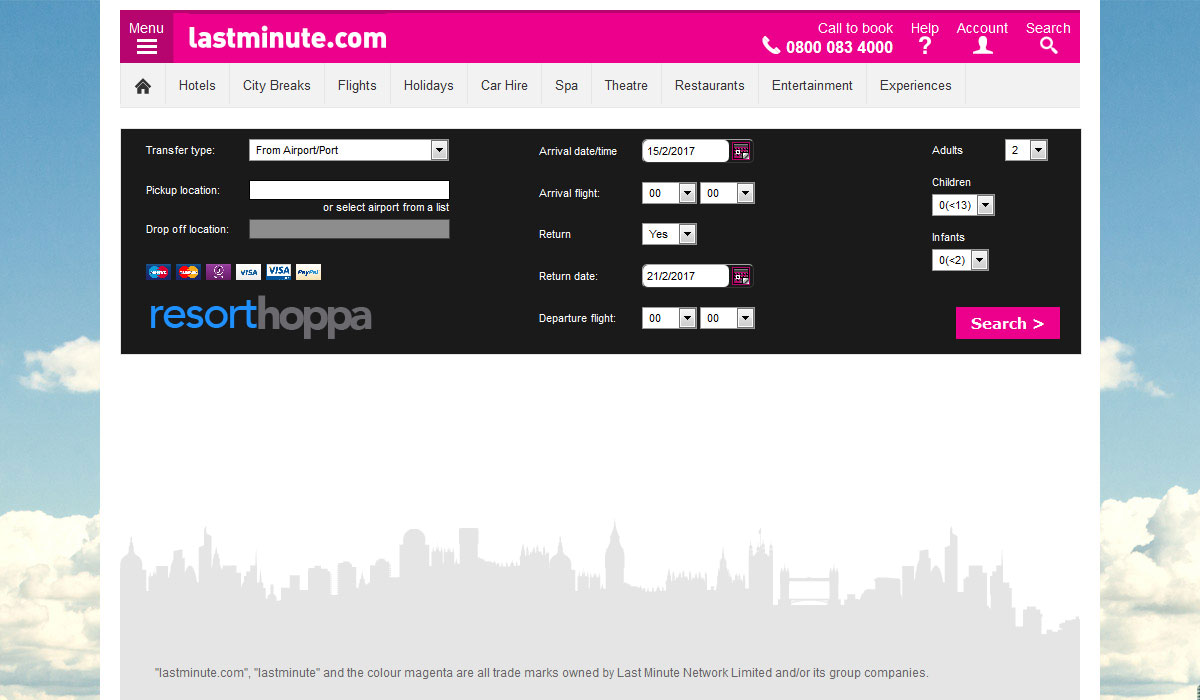Viewport: 1200px width, 700px height.
Task: Click the PayPal payment icon
Action: 308,272
